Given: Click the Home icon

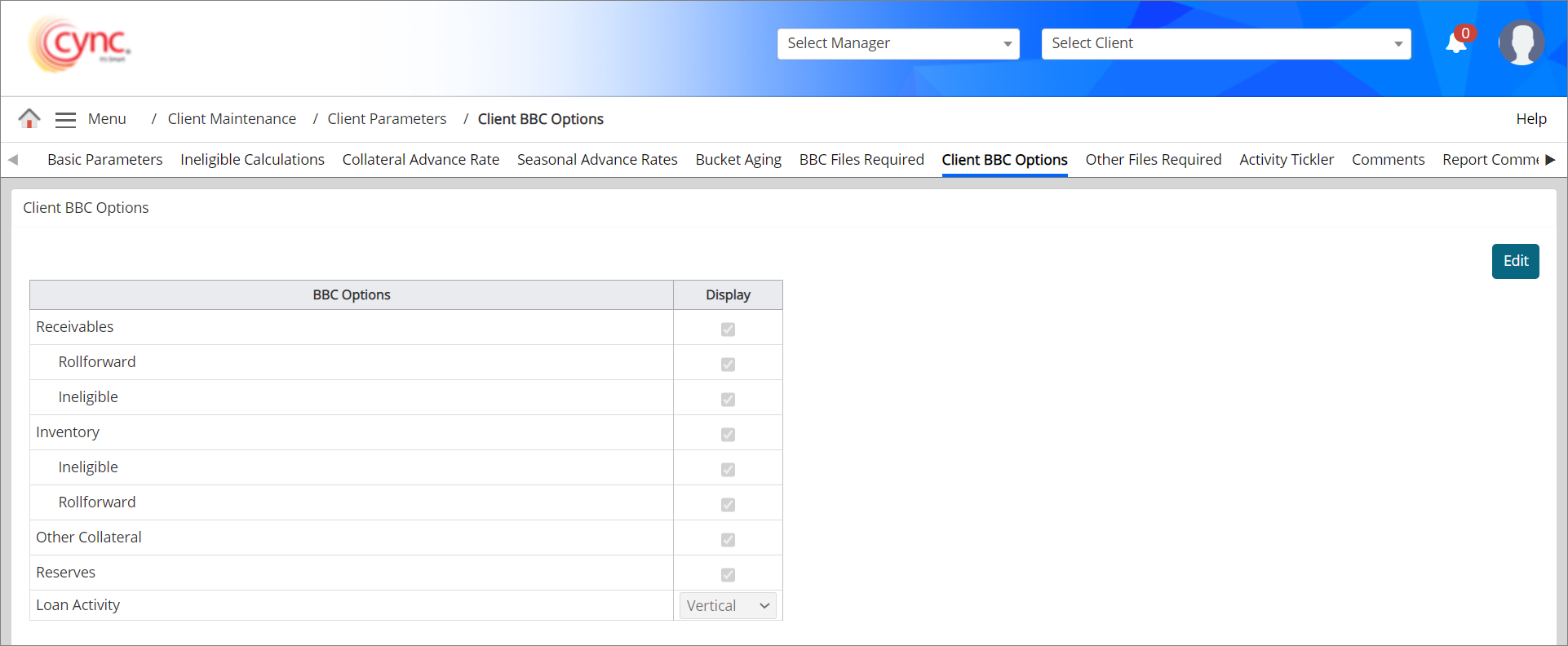Looking at the screenshot, I should pos(29,119).
